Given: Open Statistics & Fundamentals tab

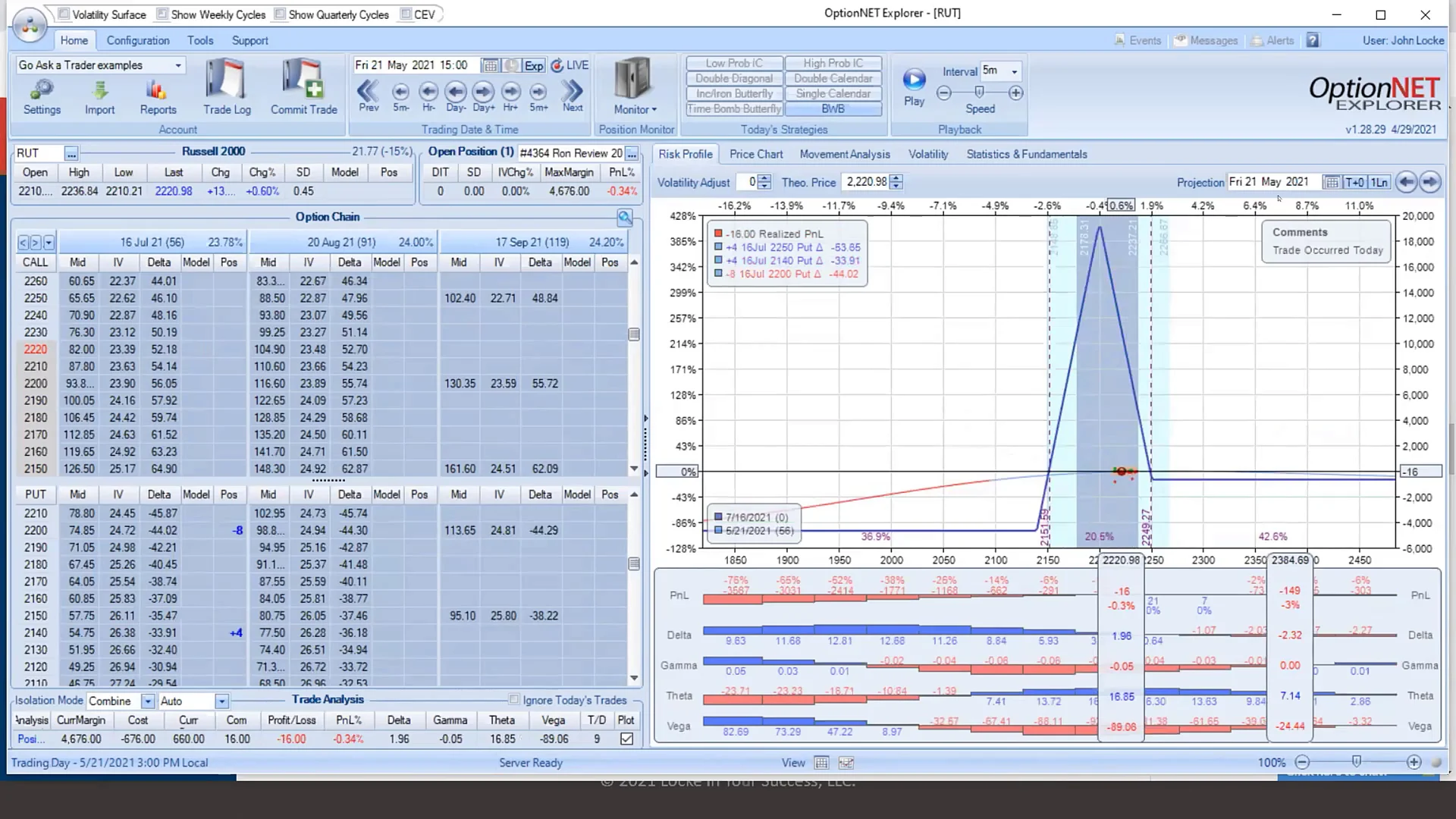Looking at the screenshot, I should coord(1027,154).
